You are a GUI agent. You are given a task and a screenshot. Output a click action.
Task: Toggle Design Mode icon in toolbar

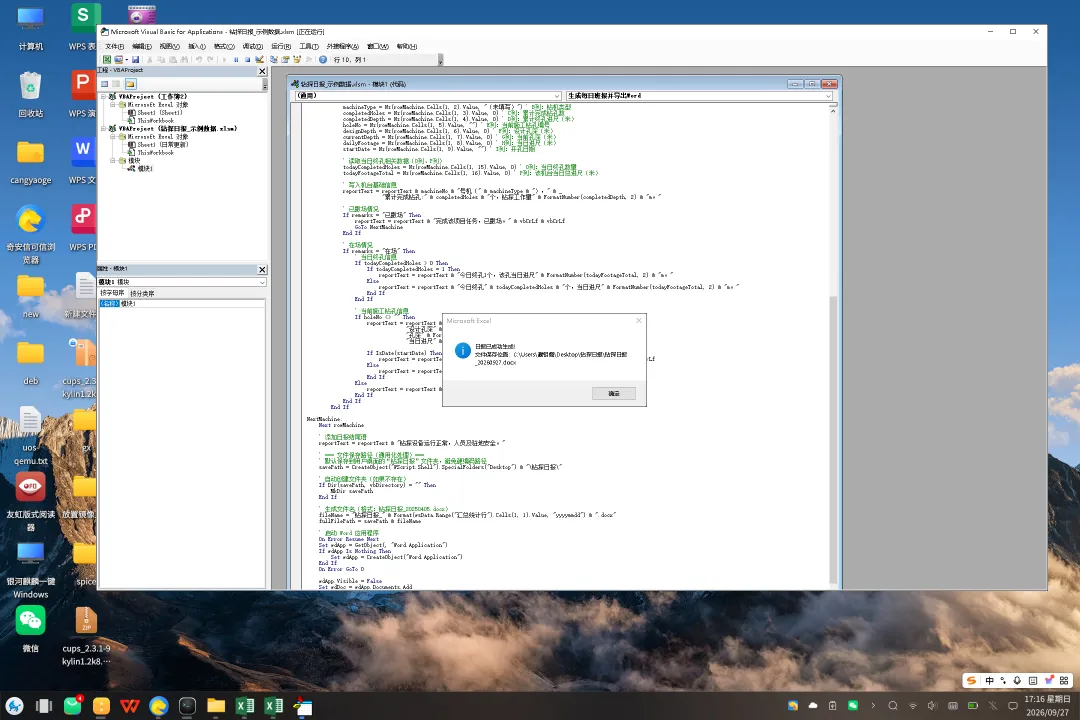[x=260, y=59]
